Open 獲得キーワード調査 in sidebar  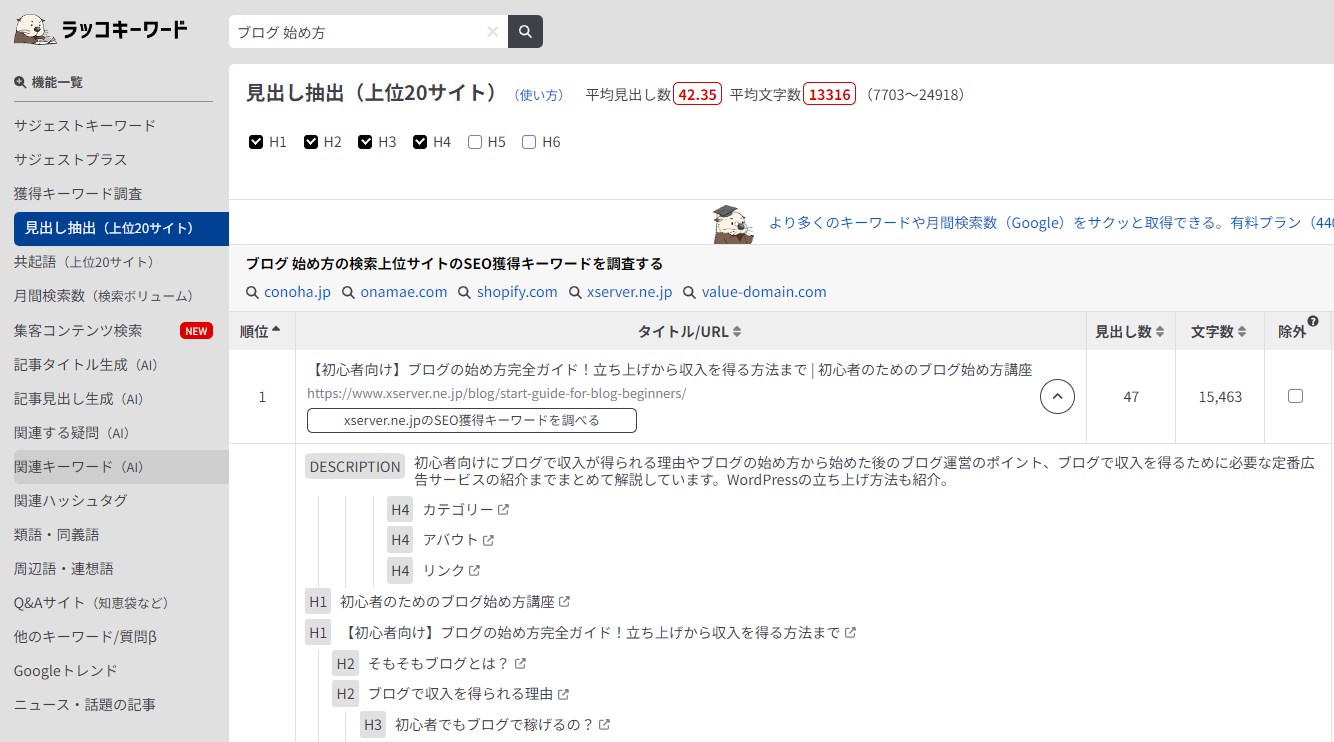click(78, 194)
